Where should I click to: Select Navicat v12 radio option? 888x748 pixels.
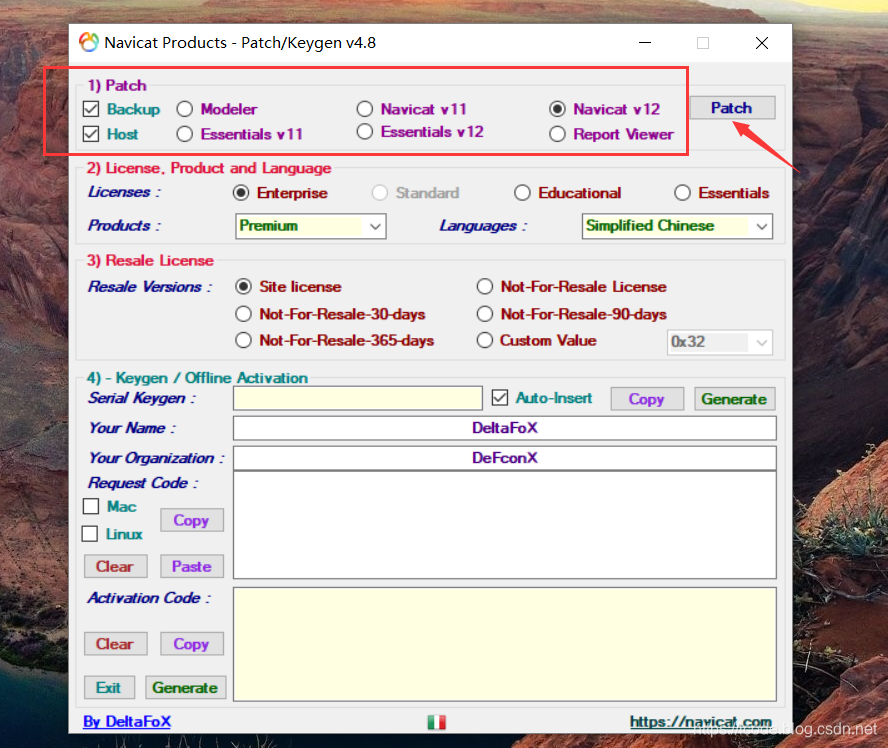coord(557,109)
